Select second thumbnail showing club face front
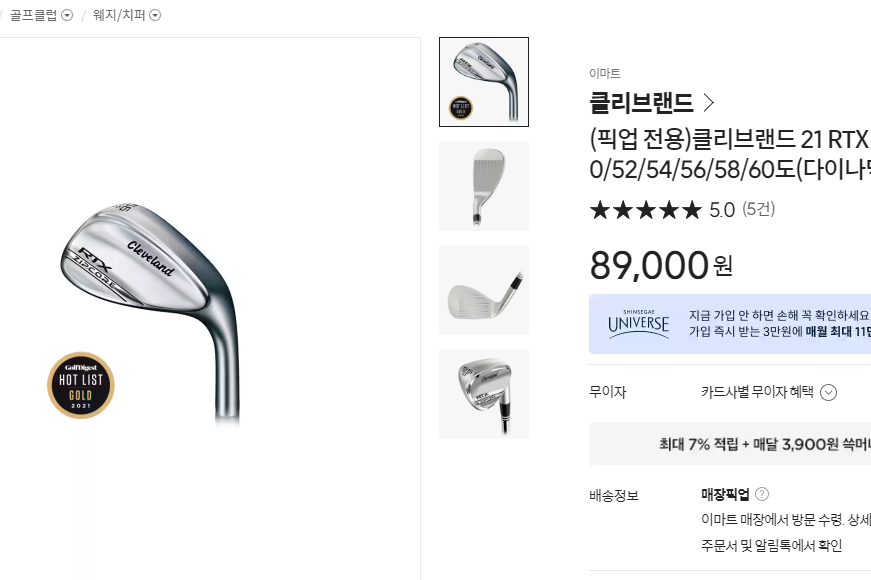 pos(484,186)
